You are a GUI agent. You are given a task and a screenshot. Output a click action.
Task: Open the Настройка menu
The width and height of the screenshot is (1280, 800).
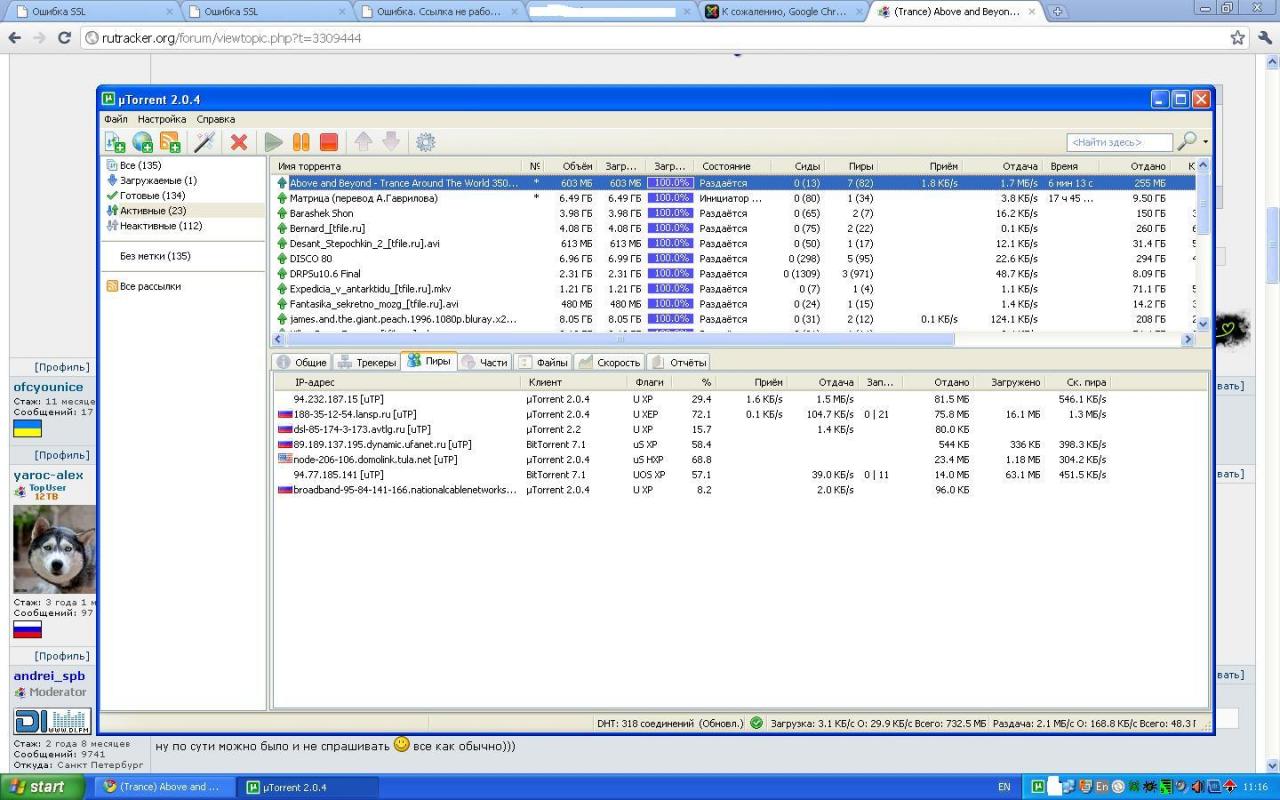pyautogui.click(x=162, y=119)
